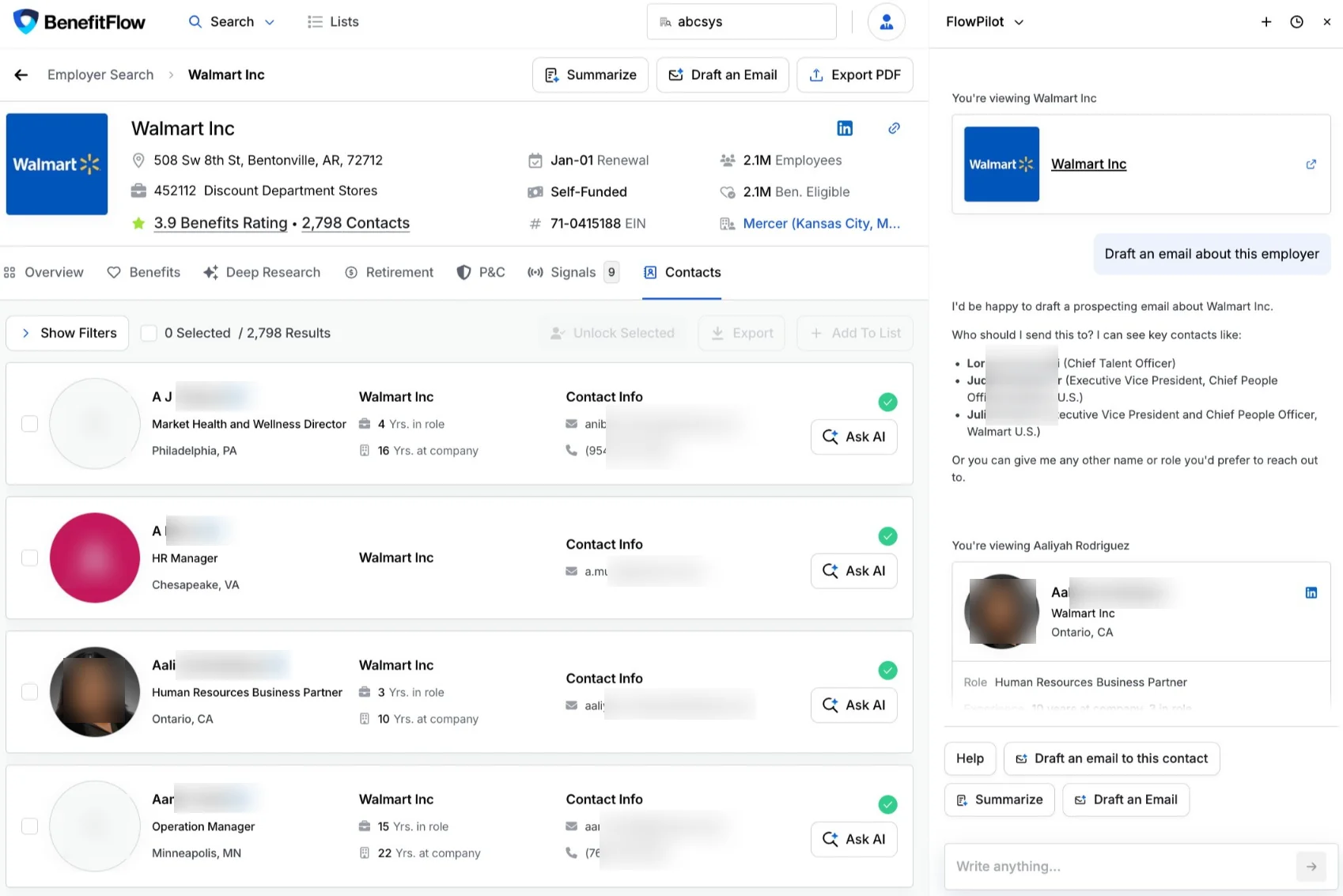The width and height of the screenshot is (1343, 896).
Task: Open the HR Manager contact's pink avatar
Action: tap(95, 558)
